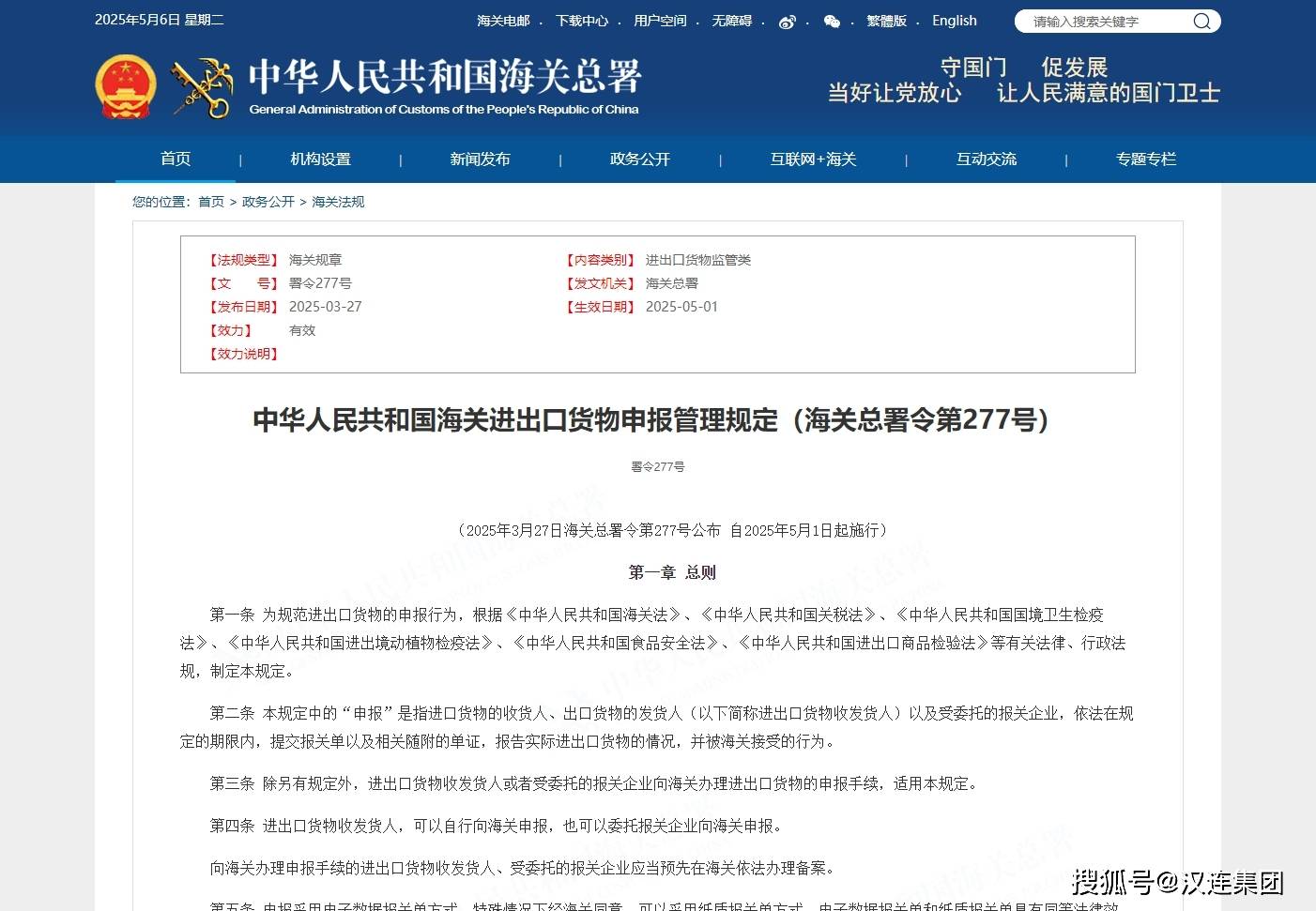The width and height of the screenshot is (1316, 911).
Task: Open the WeChat icon link
Action: (x=832, y=22)
